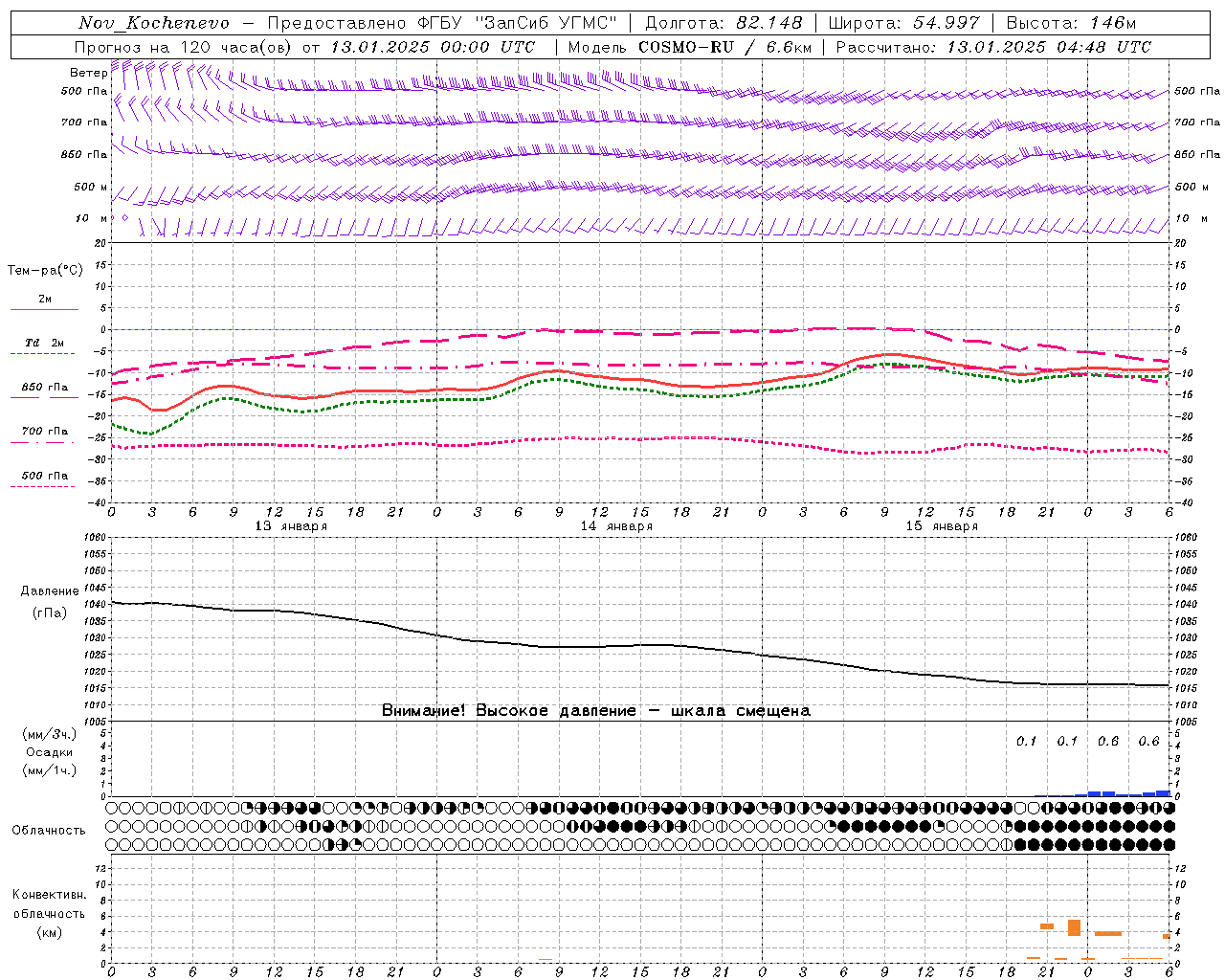Click the Облачность cloud cover label
Viewport: 1225px width, 980px height.
pos(49,831)
